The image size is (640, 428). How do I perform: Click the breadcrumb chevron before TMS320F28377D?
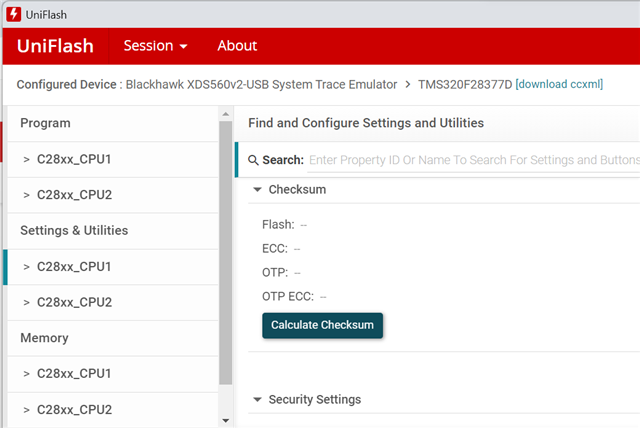point(407,84)
